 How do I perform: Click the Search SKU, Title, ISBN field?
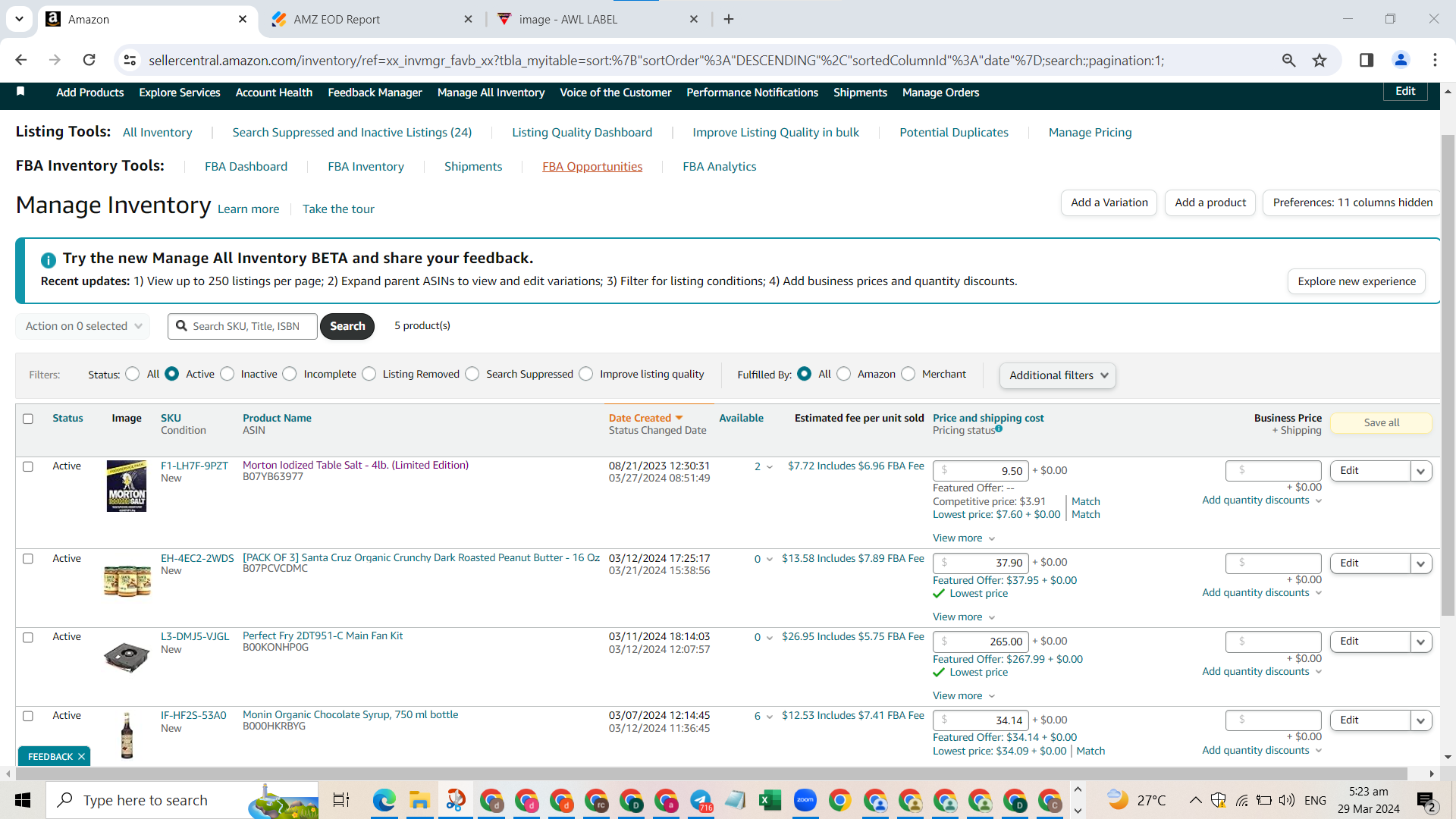pos(243,326)
